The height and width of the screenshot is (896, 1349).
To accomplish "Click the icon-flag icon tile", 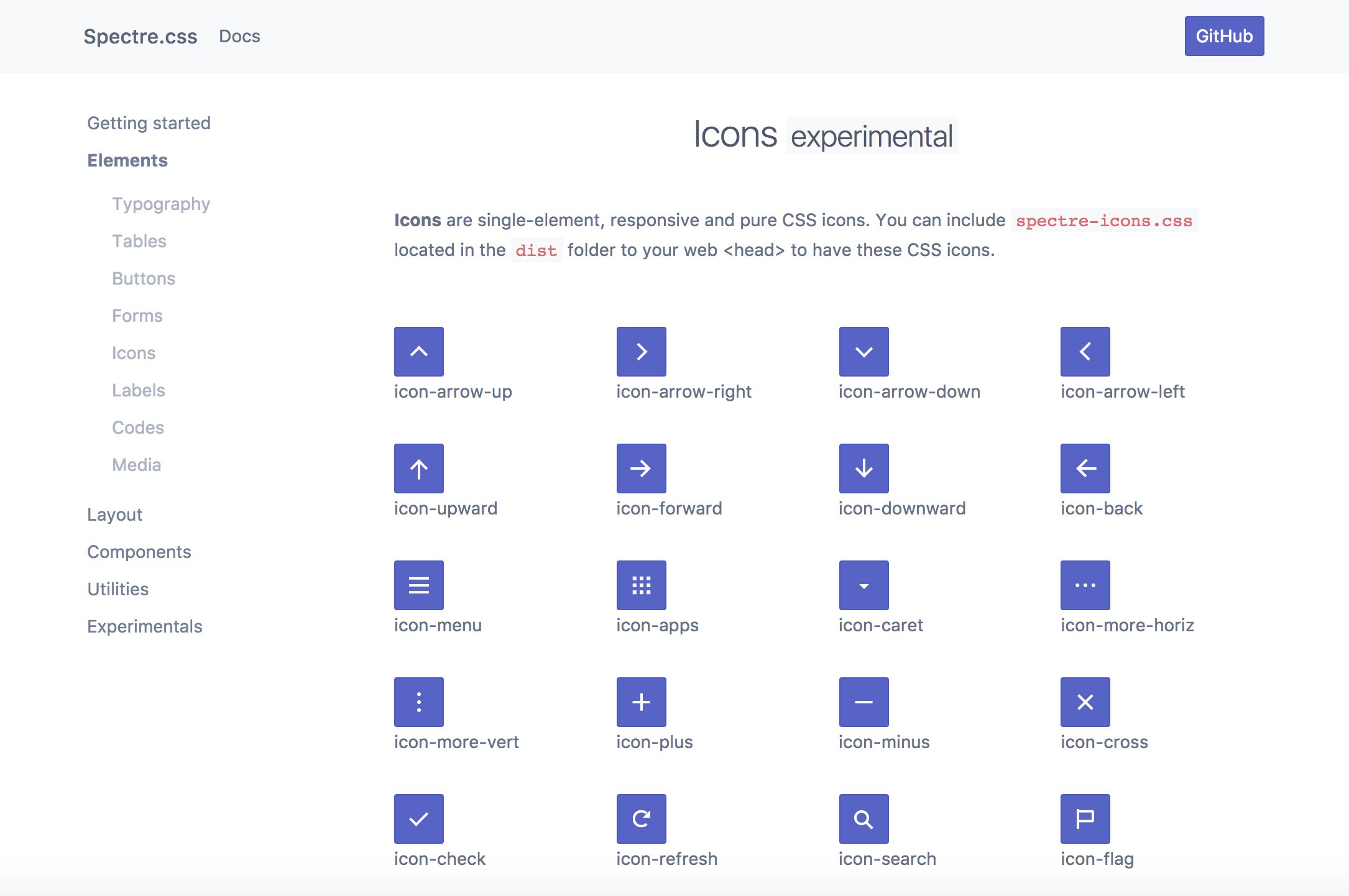I will [x=1085, y=819].
